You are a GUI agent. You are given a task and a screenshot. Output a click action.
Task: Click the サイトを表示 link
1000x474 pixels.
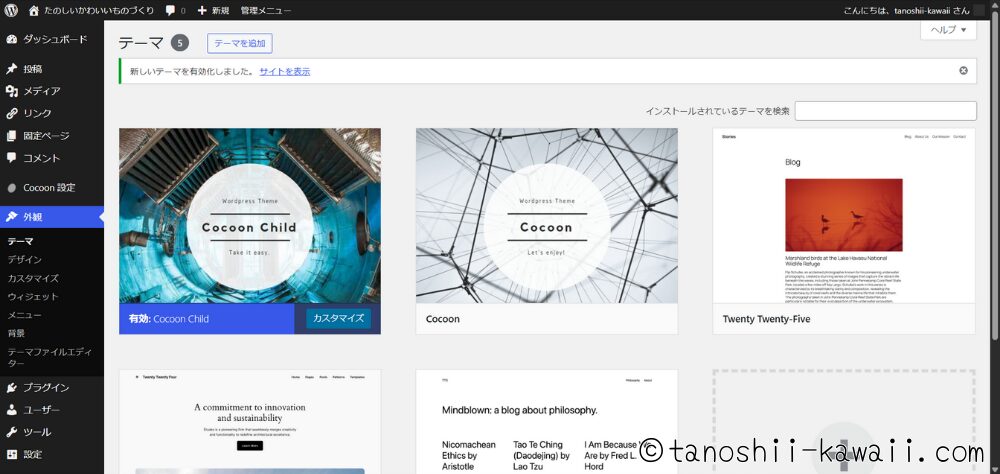(284, 72)
